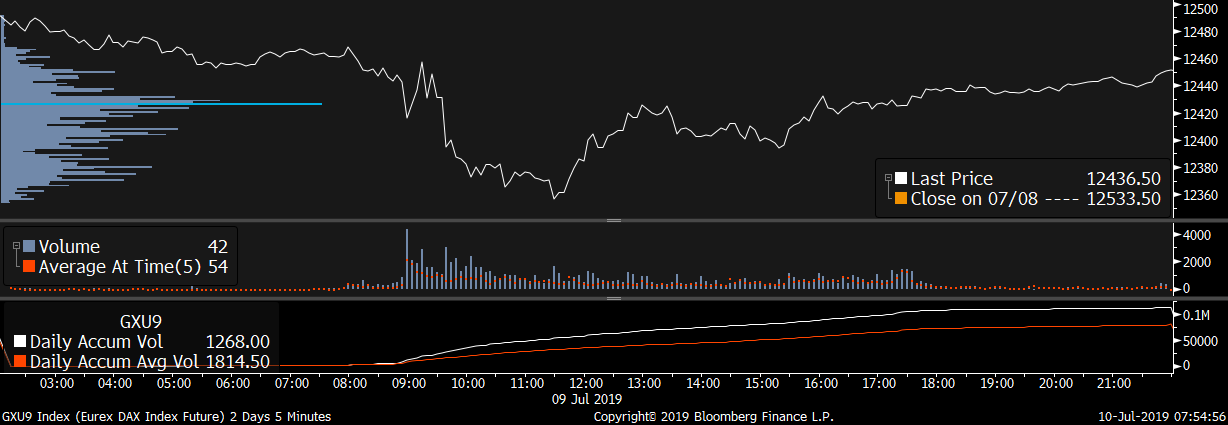This screenshot has width=1228, height=425.
Task: Click the 12440 price axis label
Action: coord(1200,88)
